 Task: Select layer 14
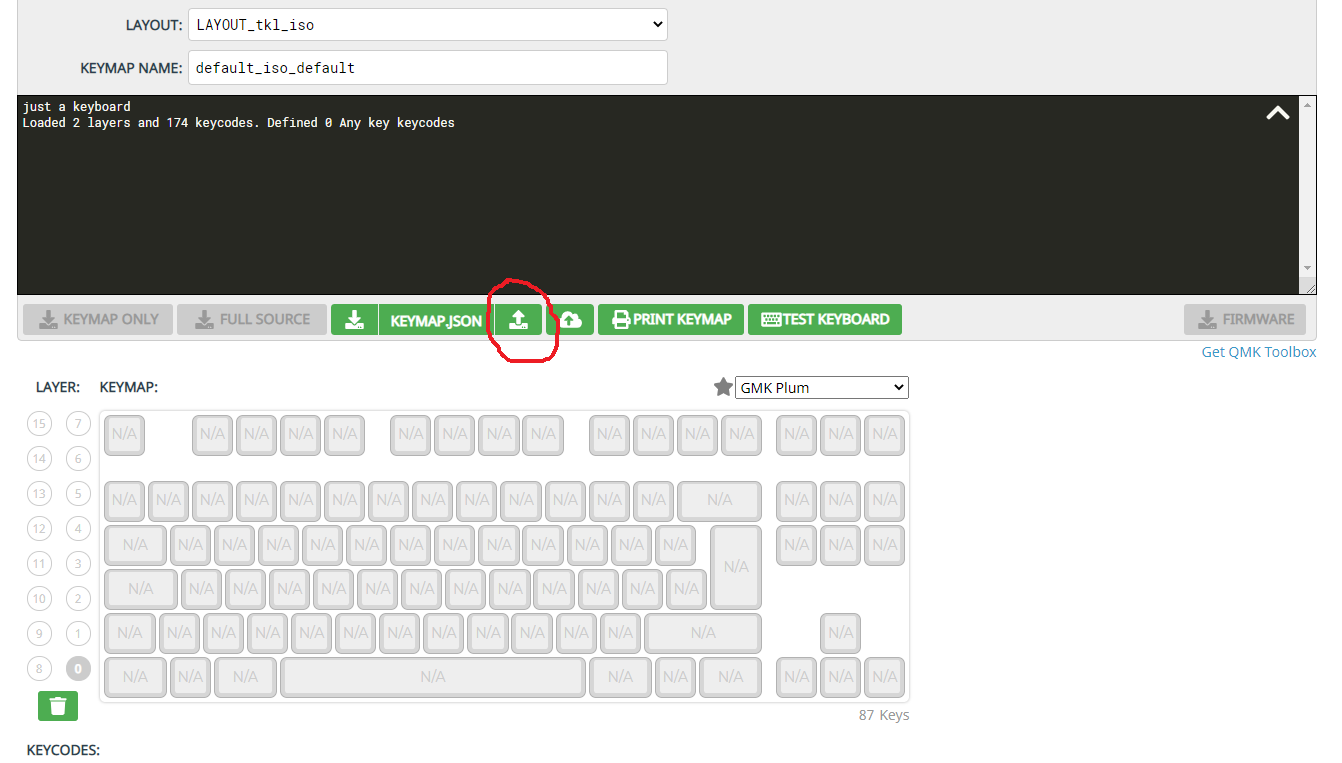pyautogui.click(x=39, y=459)
